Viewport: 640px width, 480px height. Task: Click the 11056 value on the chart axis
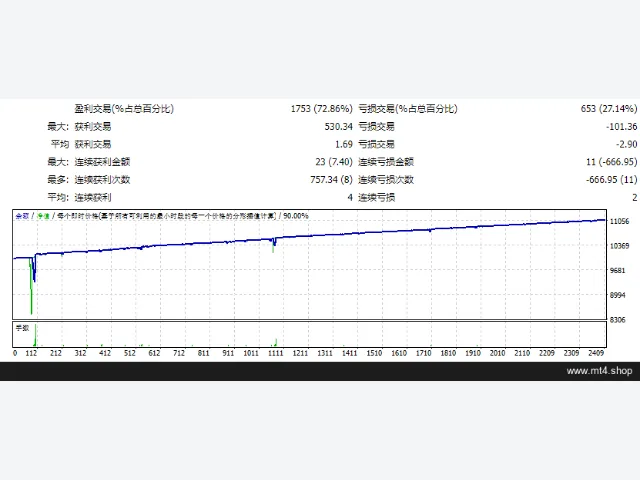point(619,221)
